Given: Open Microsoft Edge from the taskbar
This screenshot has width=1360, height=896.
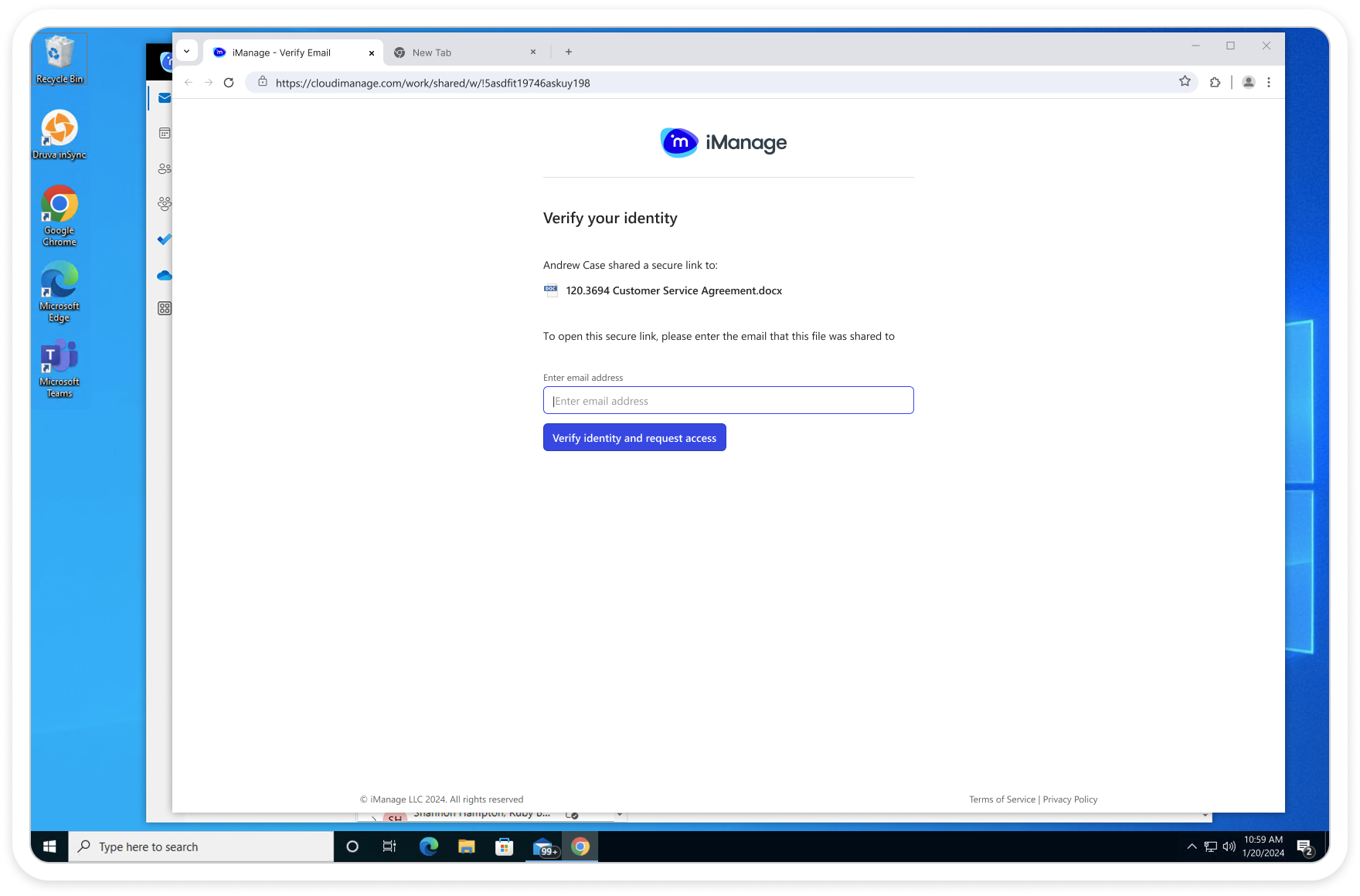Looking at the screenshot, I should [428, 847].
